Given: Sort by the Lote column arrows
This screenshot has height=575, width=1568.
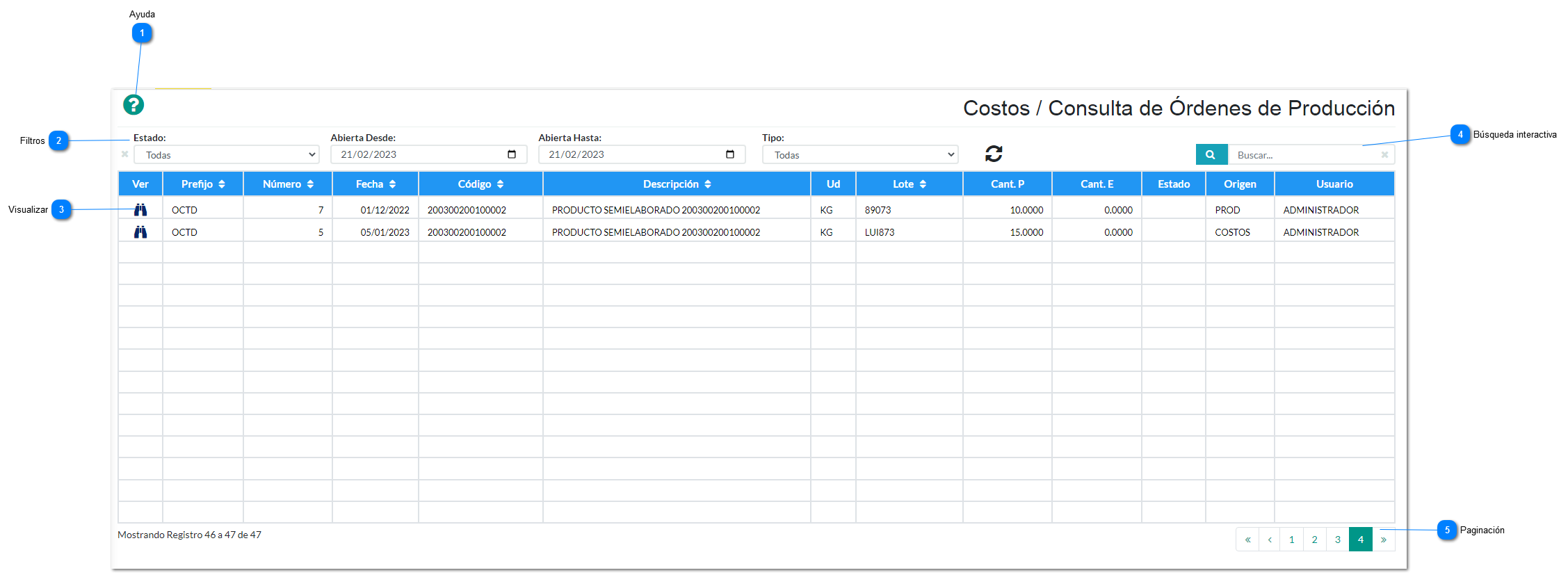Looking at the screenshot, I should 923,184.
